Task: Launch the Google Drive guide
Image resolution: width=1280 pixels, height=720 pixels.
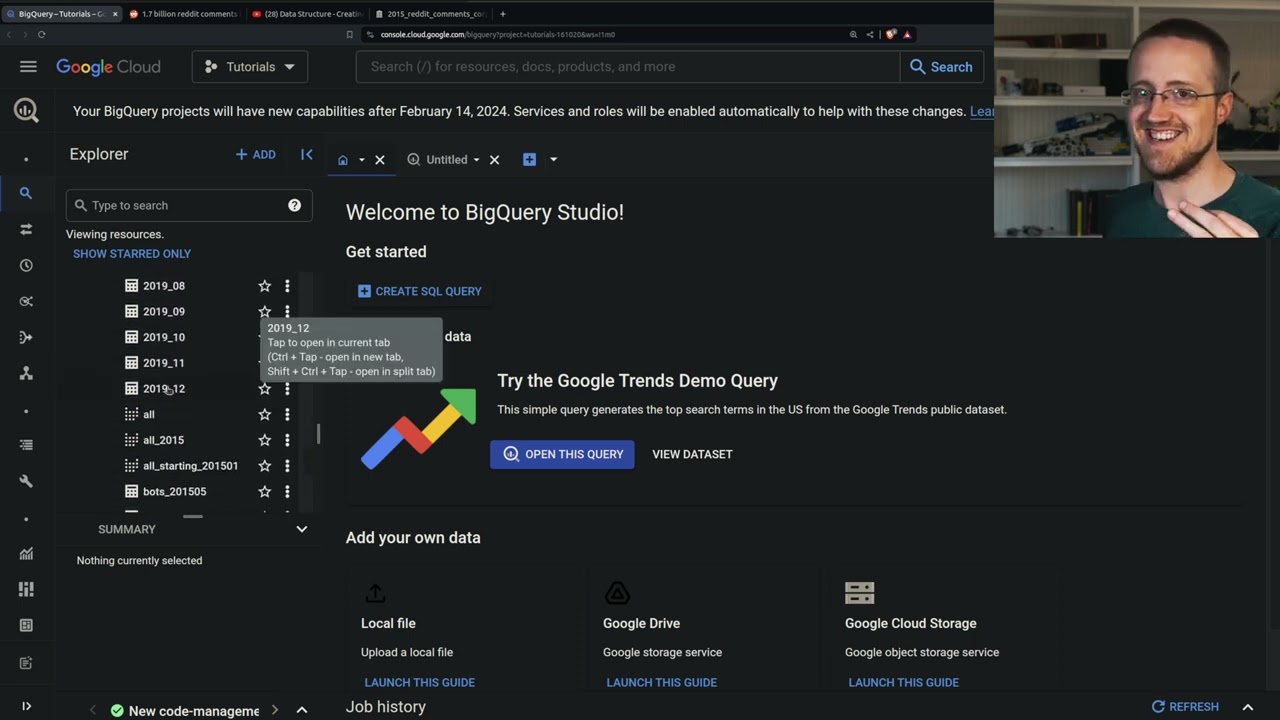Action: tap(662, 683)
